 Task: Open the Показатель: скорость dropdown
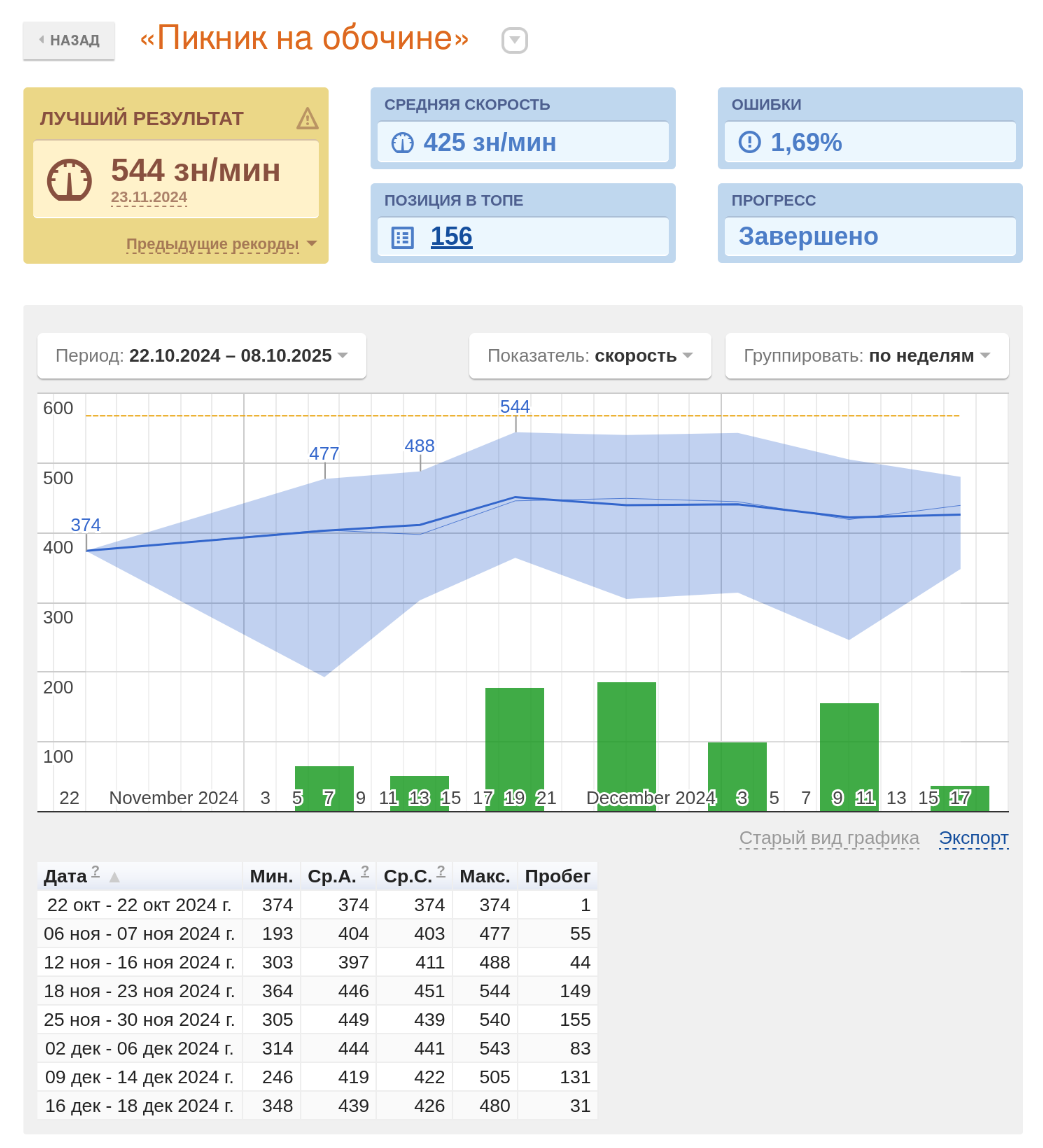pos(590,356)
